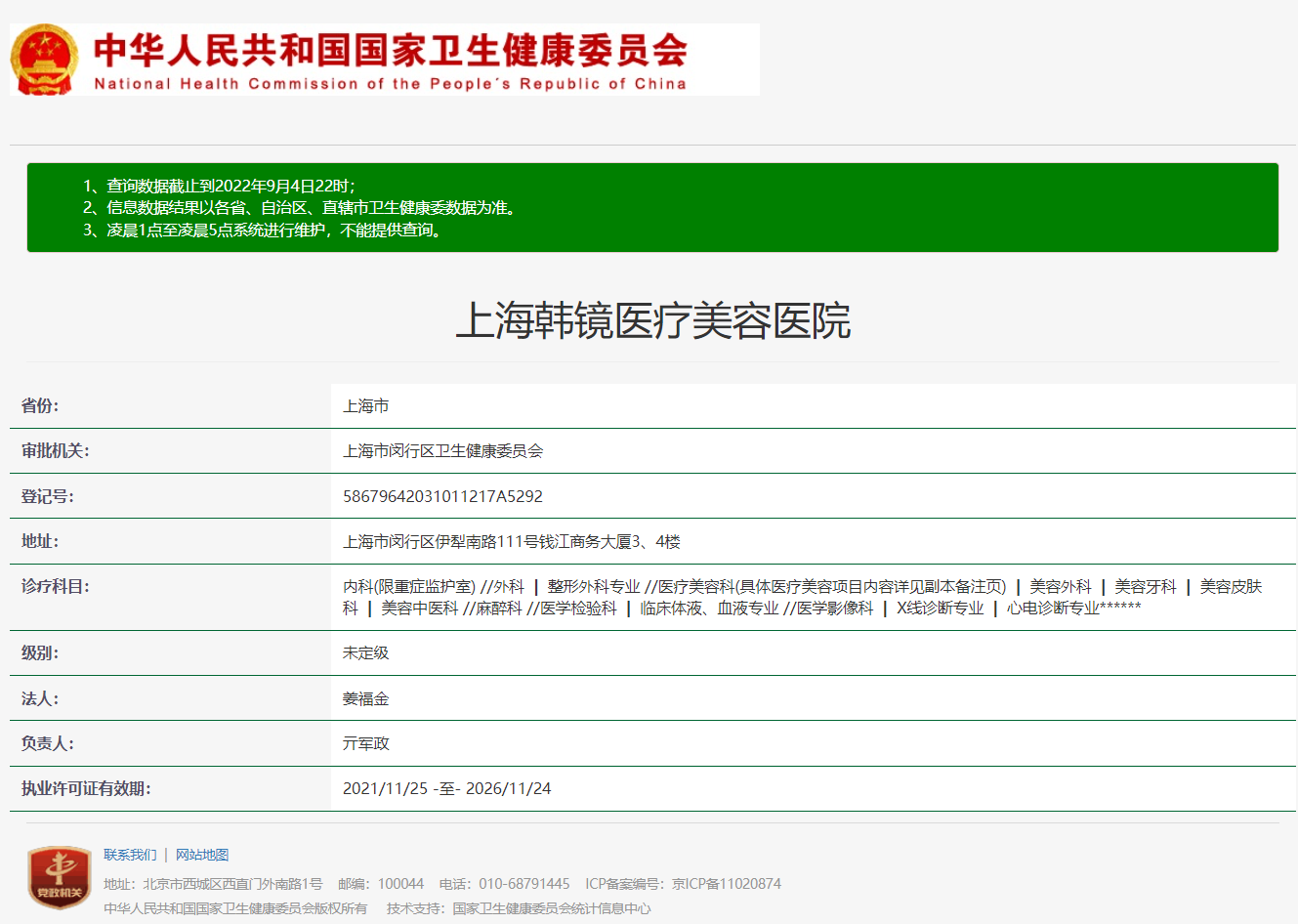Click footer address 北京市西城区西直门外南路1号
The width and height of the screenshot is (1298, 924).
click(x=232, y=884)
